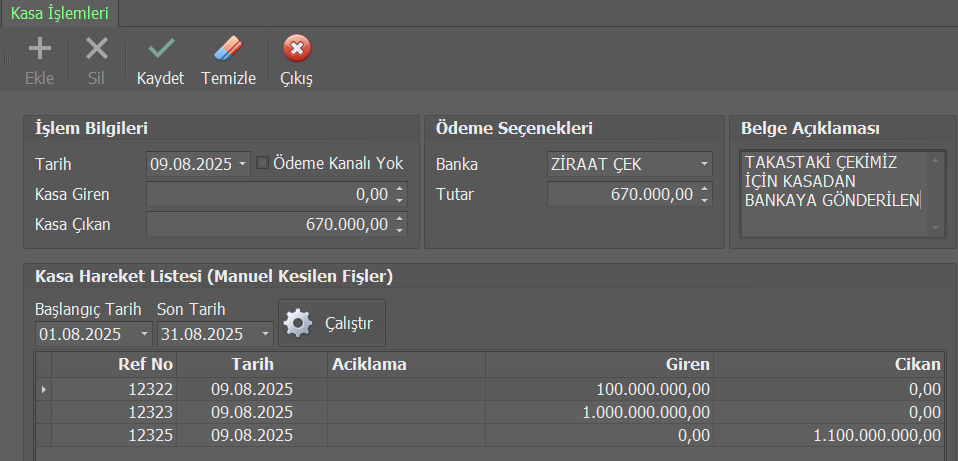Open the Son Tarih date picker
This screenshot has width=958, height=461.
tap(265, 334)
